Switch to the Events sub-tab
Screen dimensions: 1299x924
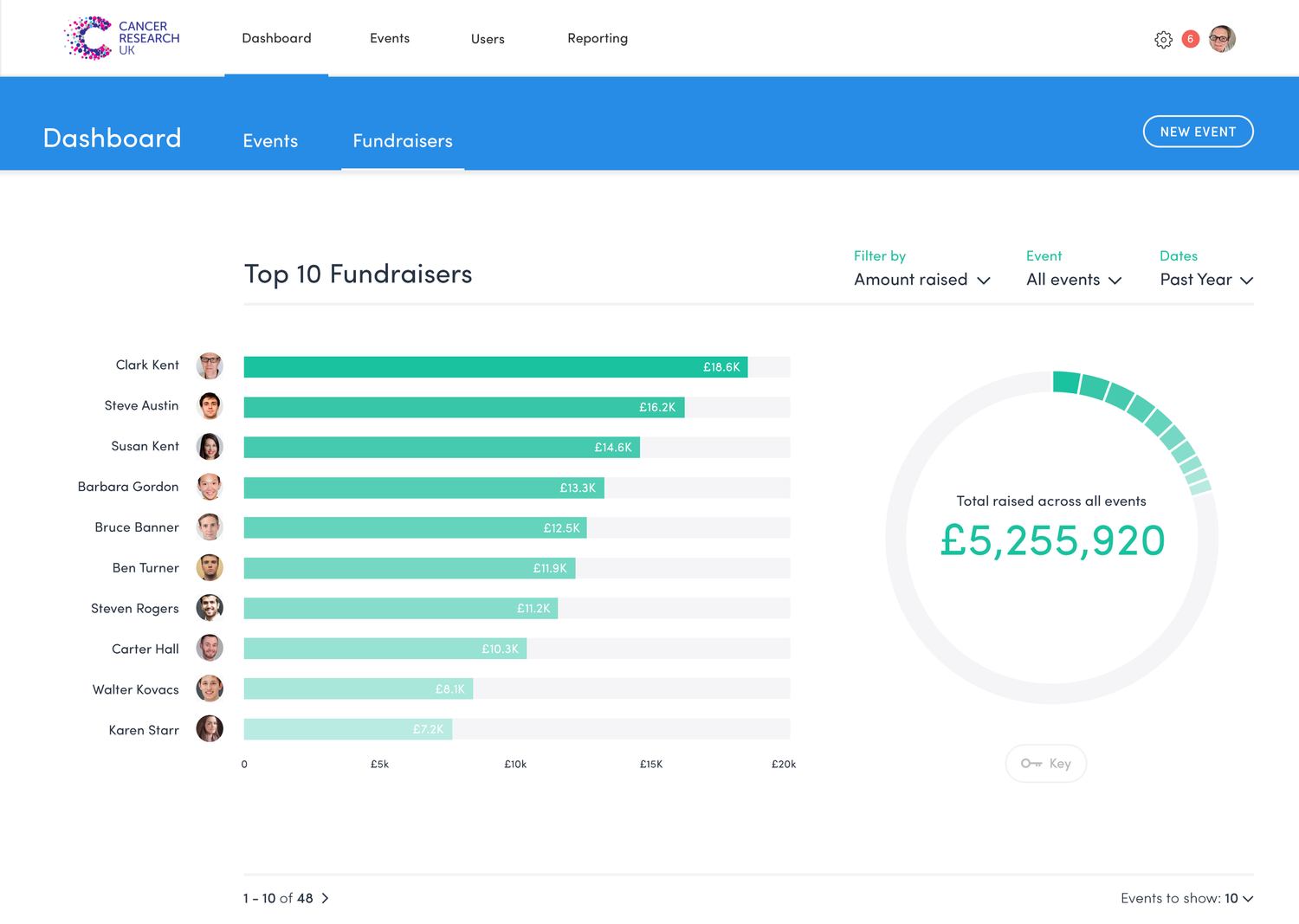(x=269, y=140)
